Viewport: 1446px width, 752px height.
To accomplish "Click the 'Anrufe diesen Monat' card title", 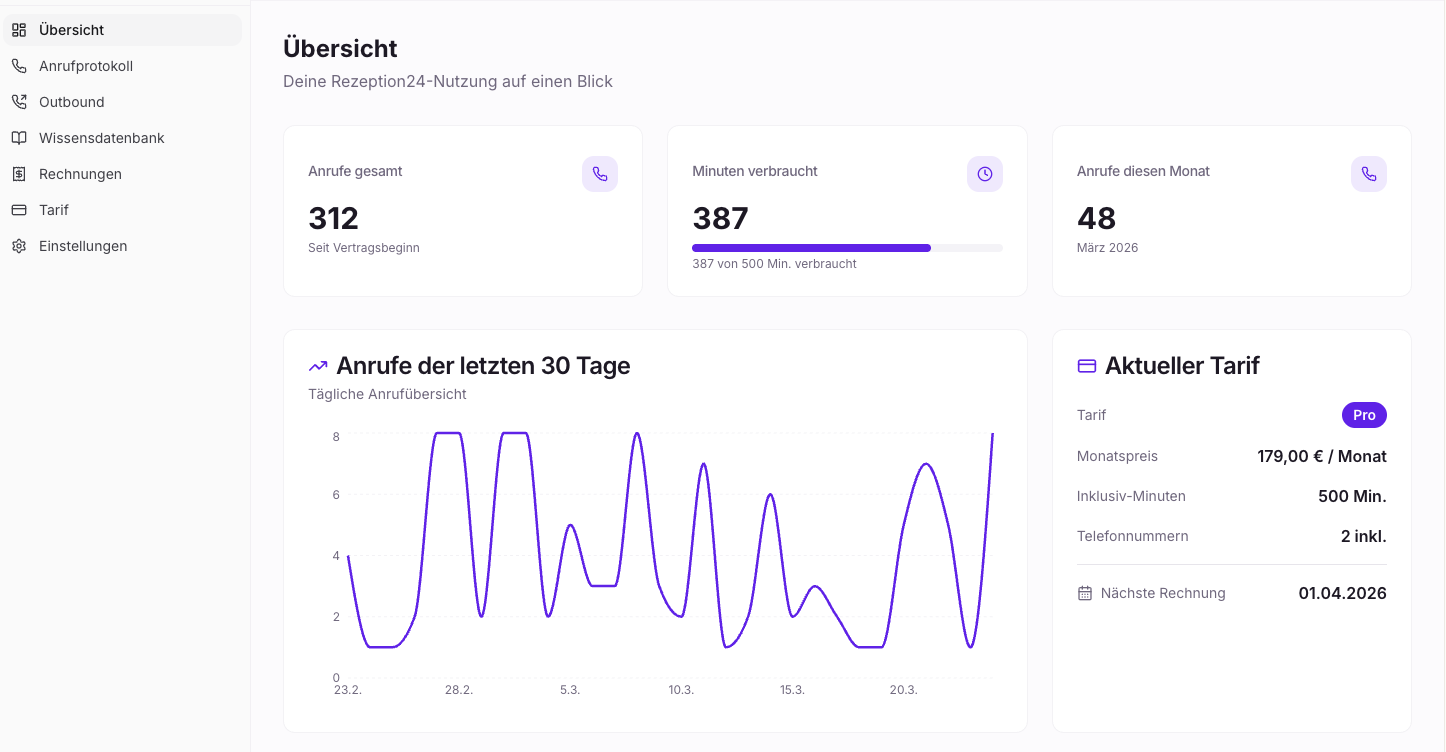I will click(1143, 171).
